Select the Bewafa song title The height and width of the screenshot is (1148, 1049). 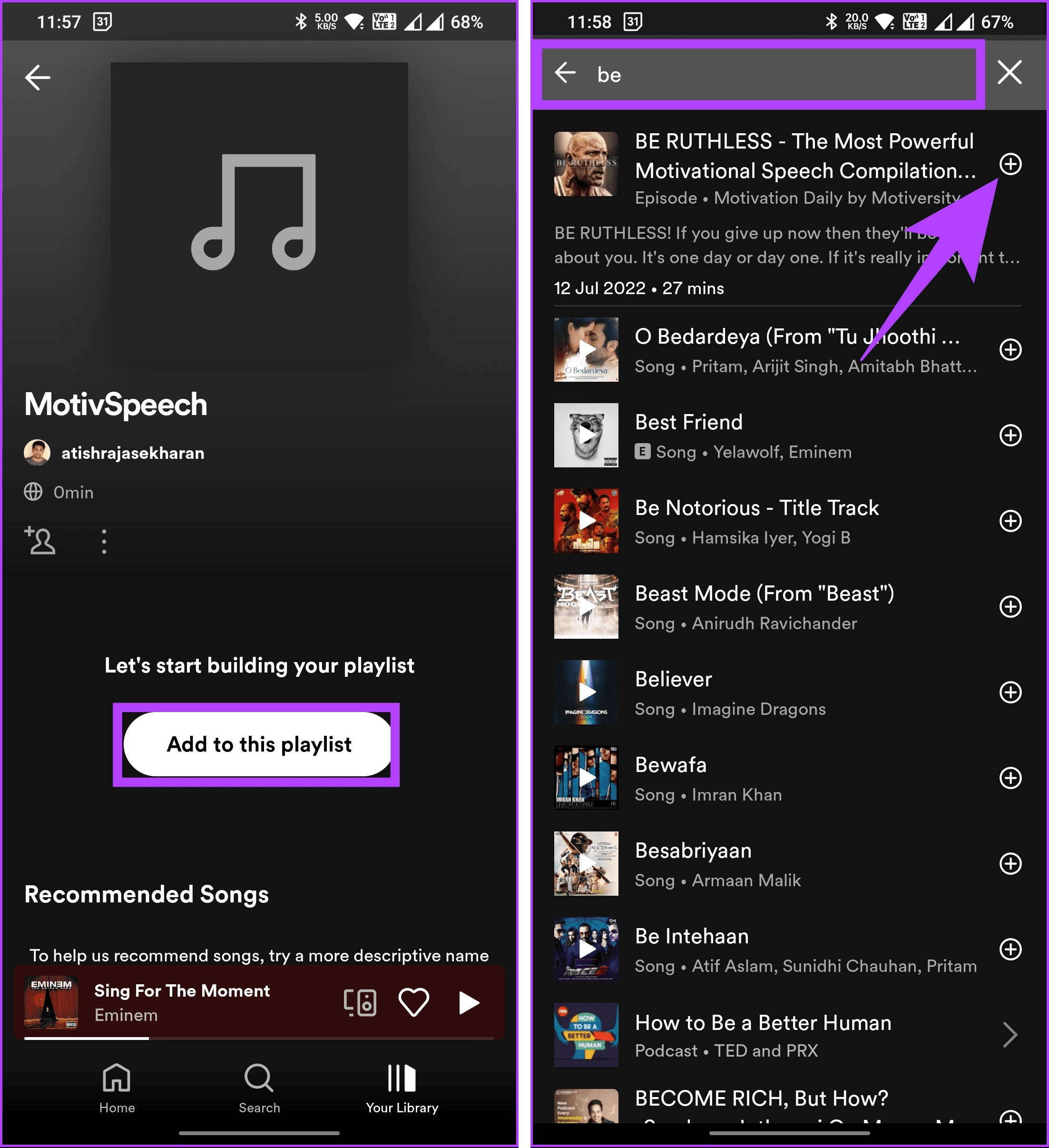[670, 765]
